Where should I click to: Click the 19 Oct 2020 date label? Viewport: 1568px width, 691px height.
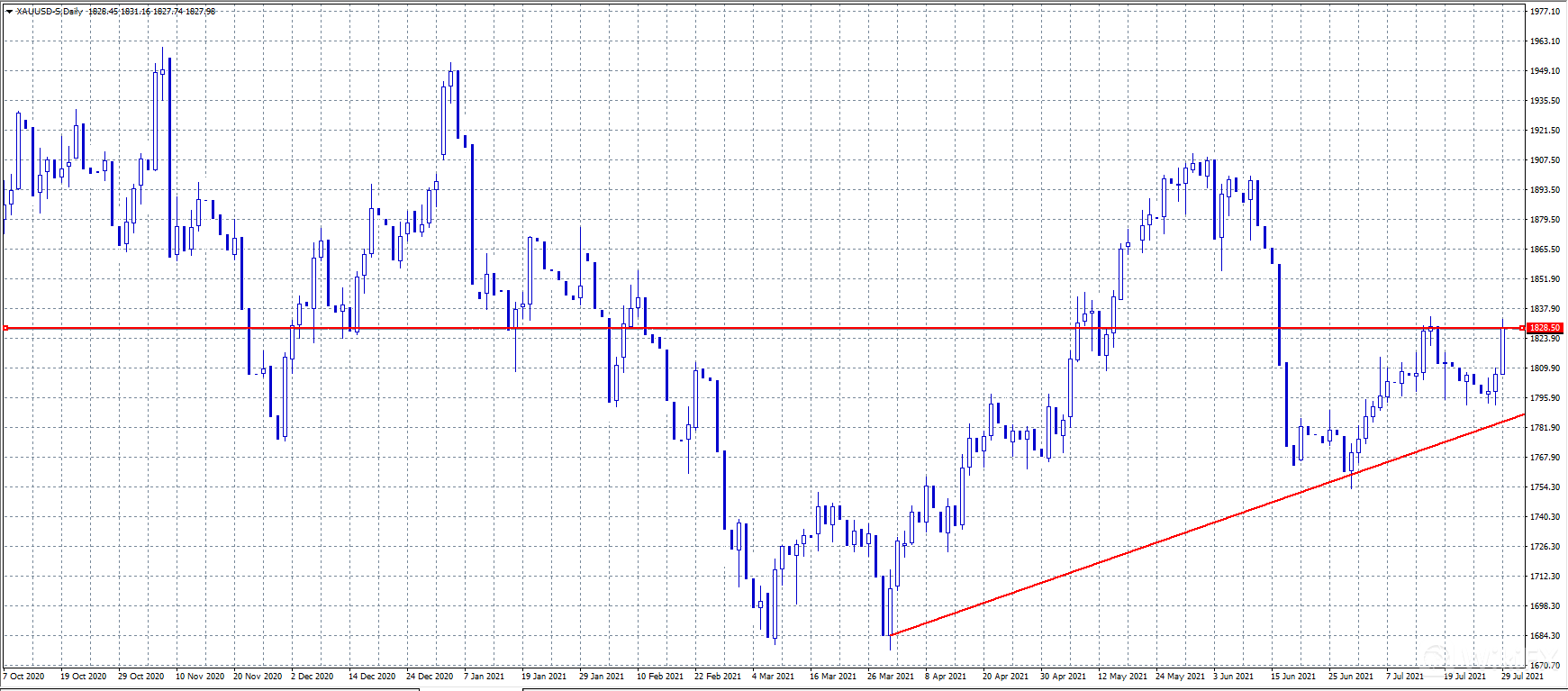[x=83, y=677]
